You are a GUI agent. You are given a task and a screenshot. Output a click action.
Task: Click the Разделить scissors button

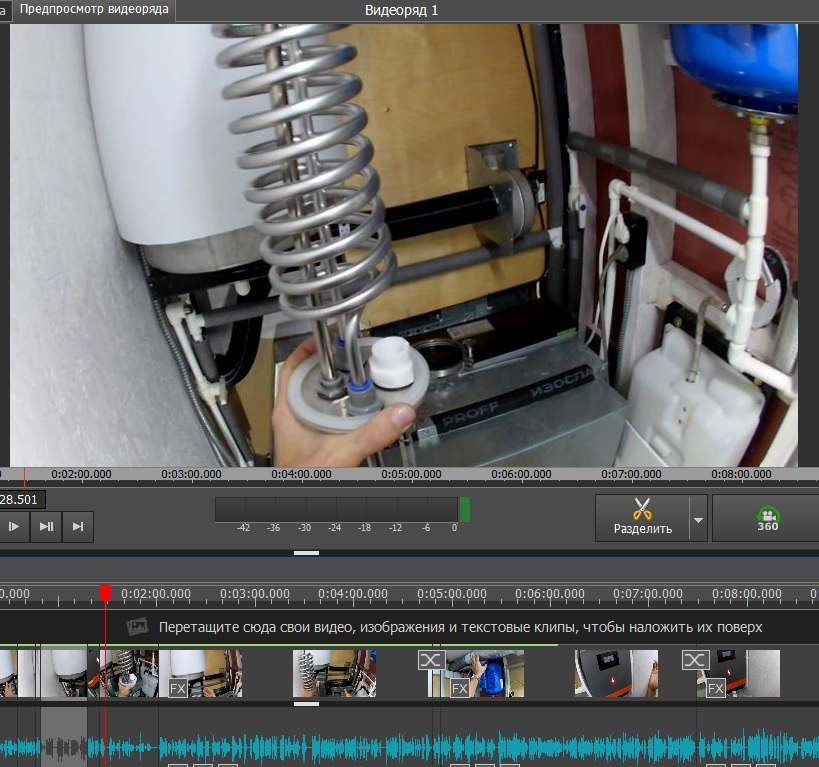pyautogui.click(x=642, y=517)
